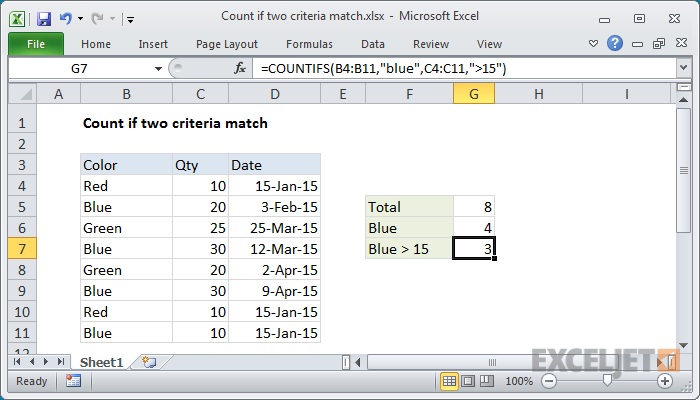Click the zoom slider handle
The width and height of the screenshot is (700, 400).
607,380
